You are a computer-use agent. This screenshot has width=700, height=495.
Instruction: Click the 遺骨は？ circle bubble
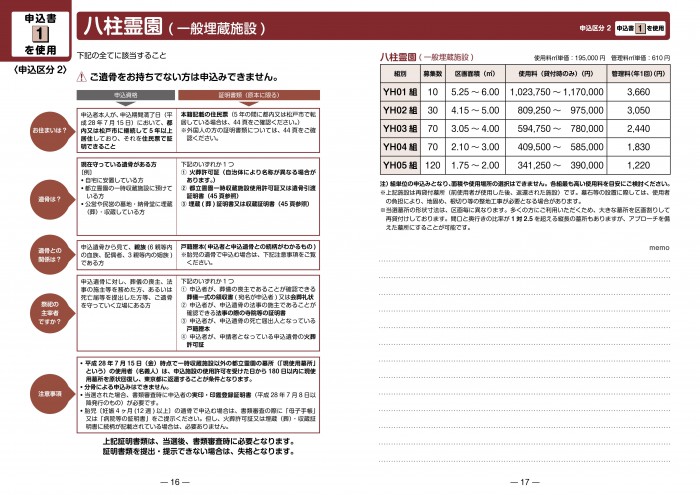(50, 200)
